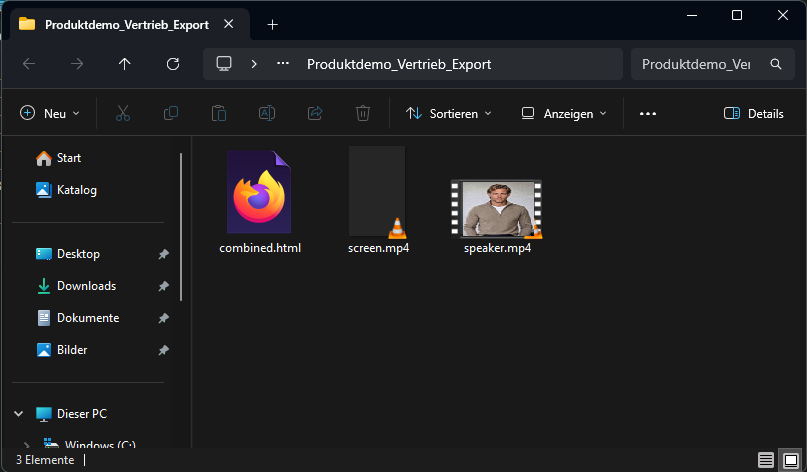The height and width of the screenshot is (472, 807).
Task: Expand the Windows (C:) drive node
Action: click(x=26, y=444)
